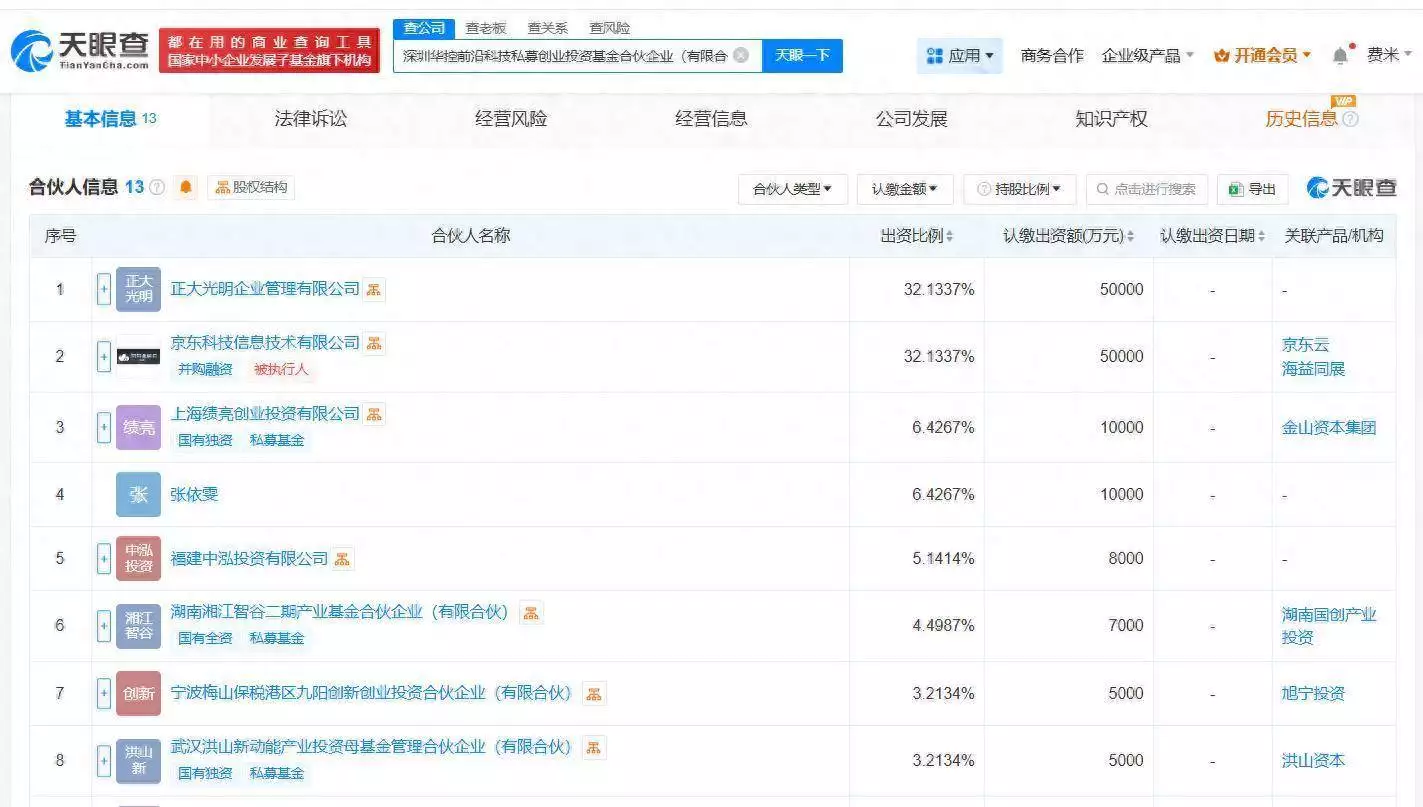
Task: Select the 基本信息 tab
Action: tap(110, 119)
